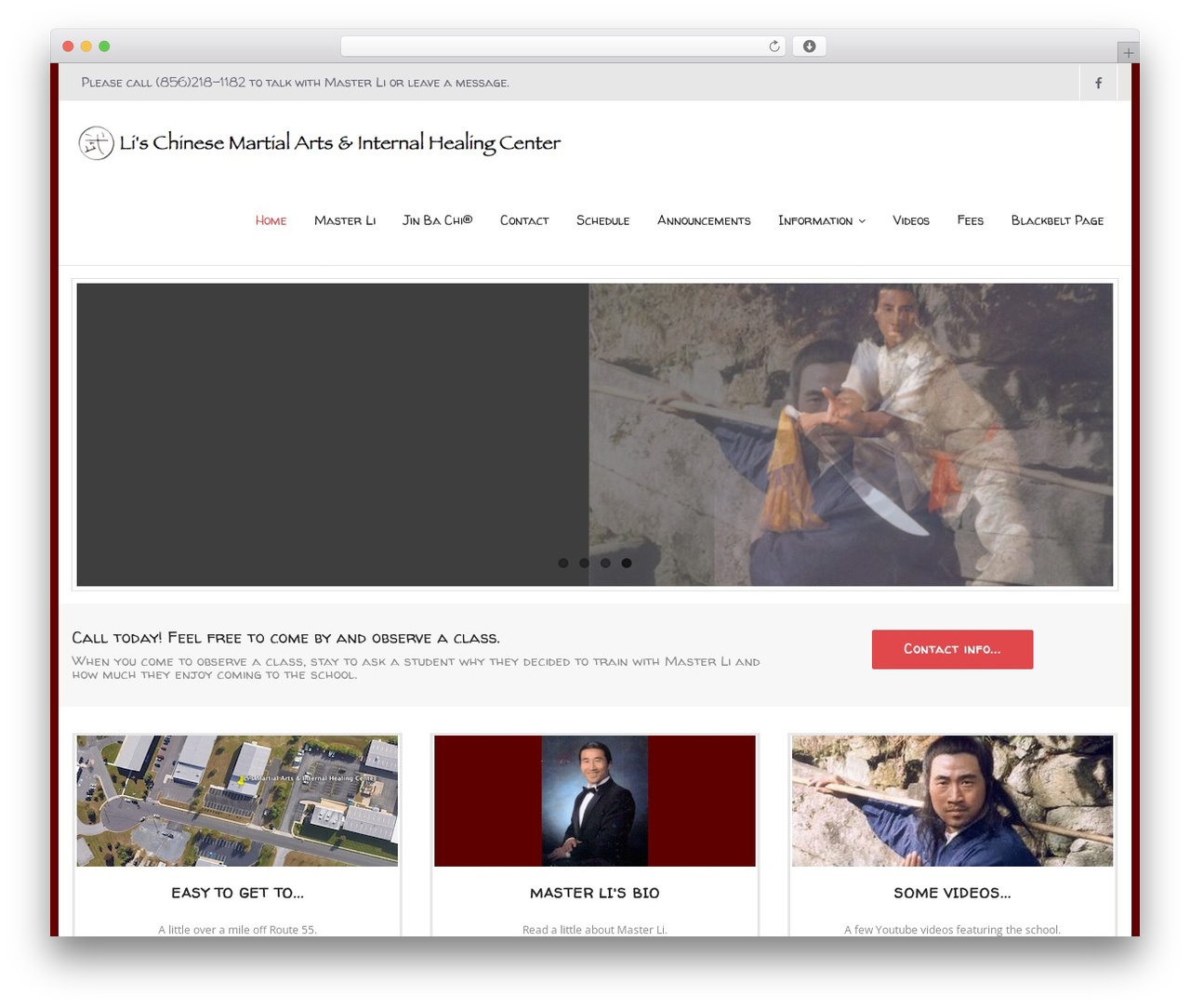This screenshot has width=1190, height=1008.
Task: Click the site title Li's Chinese Martial Arts
Action: [340, 143]
